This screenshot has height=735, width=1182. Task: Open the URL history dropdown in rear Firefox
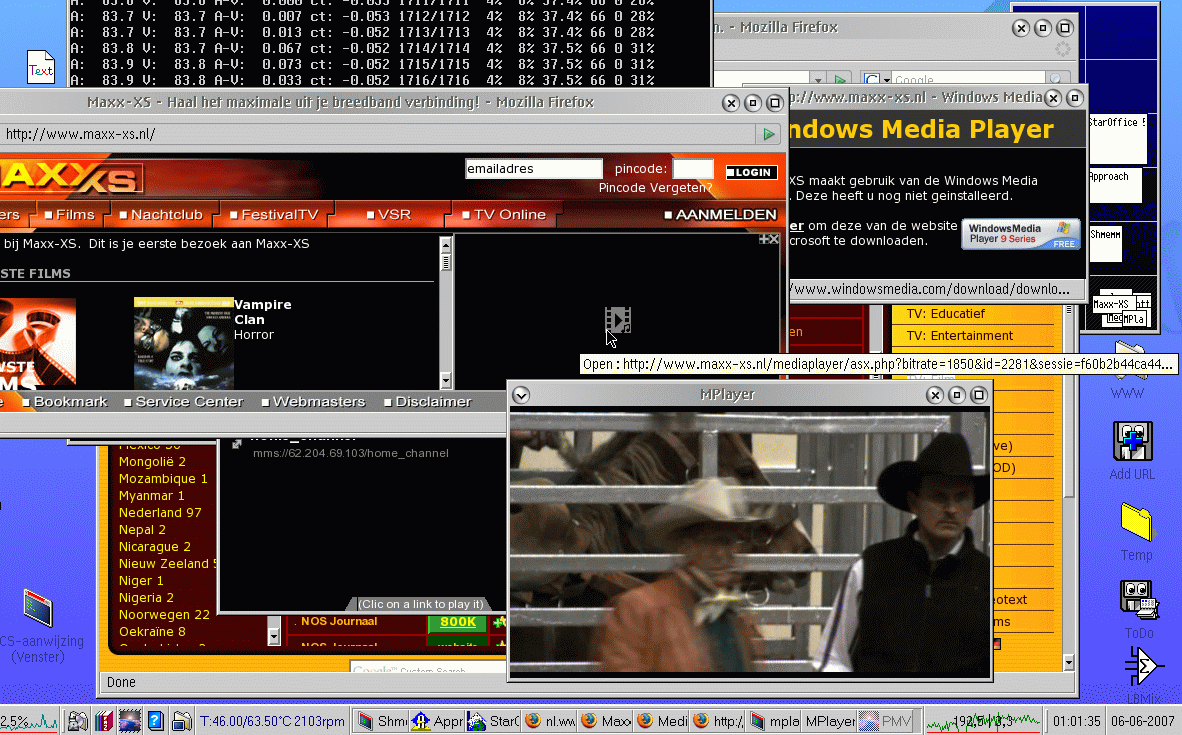818,79
